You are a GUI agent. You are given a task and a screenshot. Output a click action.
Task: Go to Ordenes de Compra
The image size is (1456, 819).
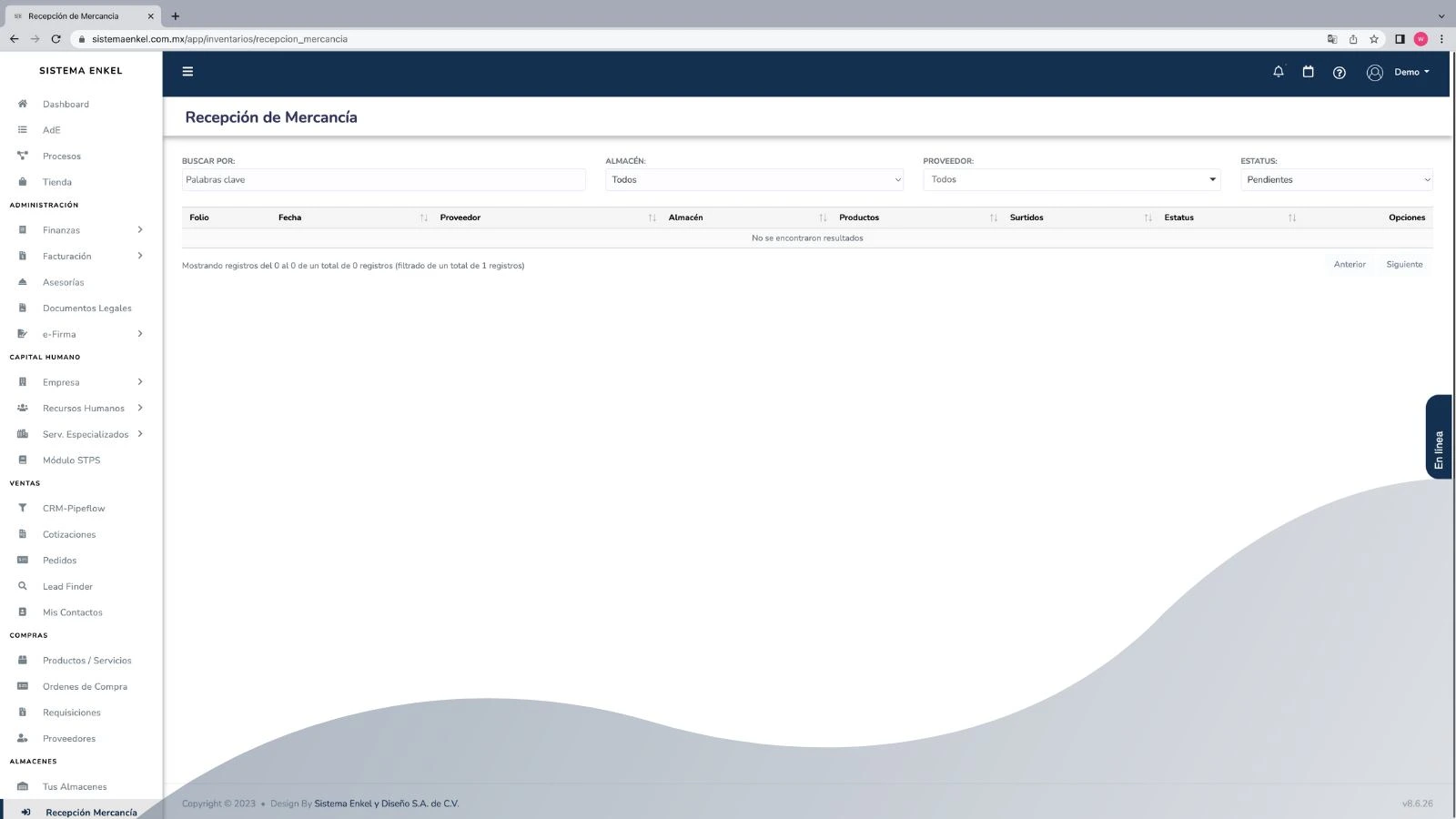tap(85, 686)
